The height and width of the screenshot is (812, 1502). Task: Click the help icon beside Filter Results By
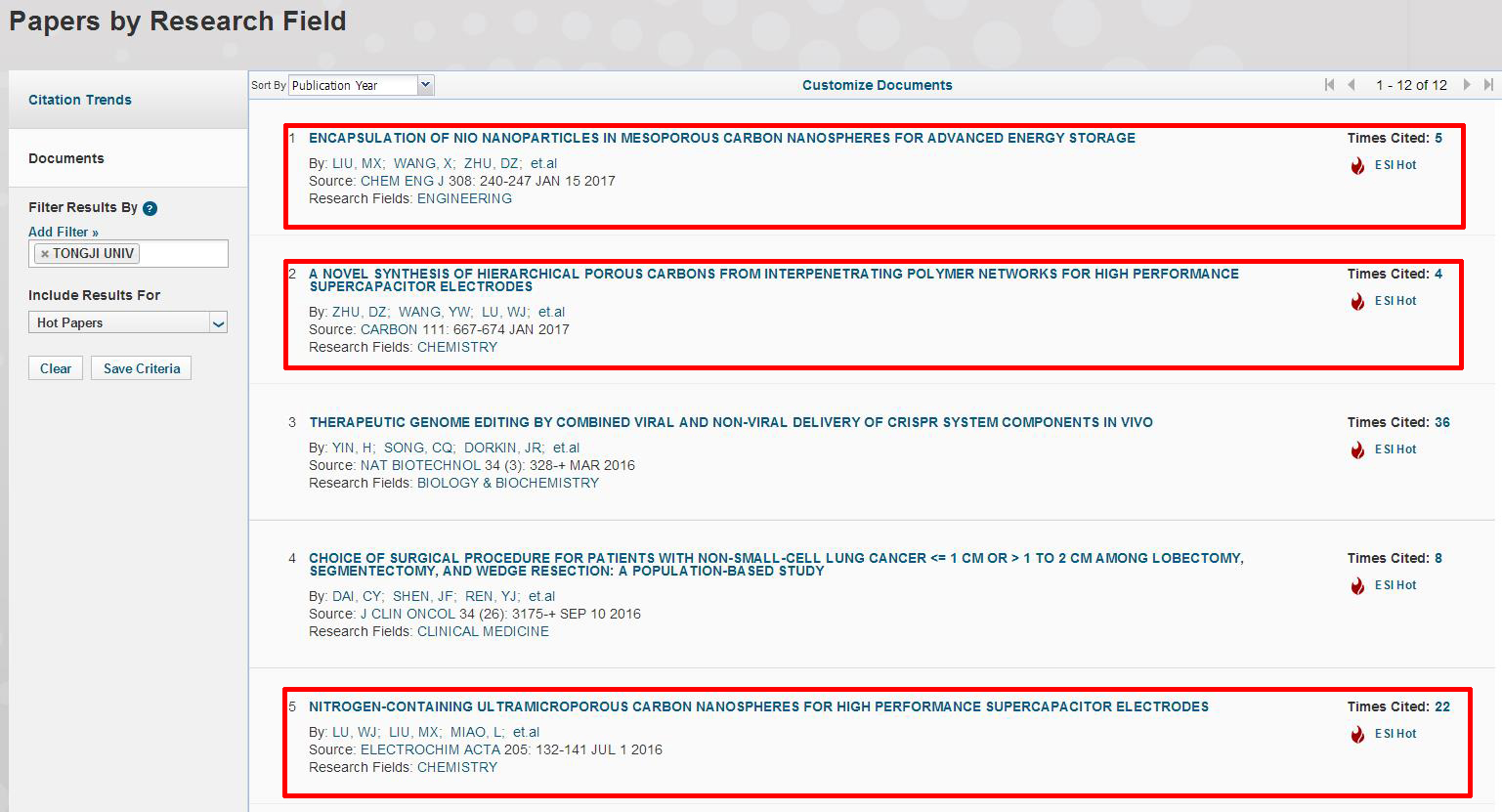[x=150, y=208]
